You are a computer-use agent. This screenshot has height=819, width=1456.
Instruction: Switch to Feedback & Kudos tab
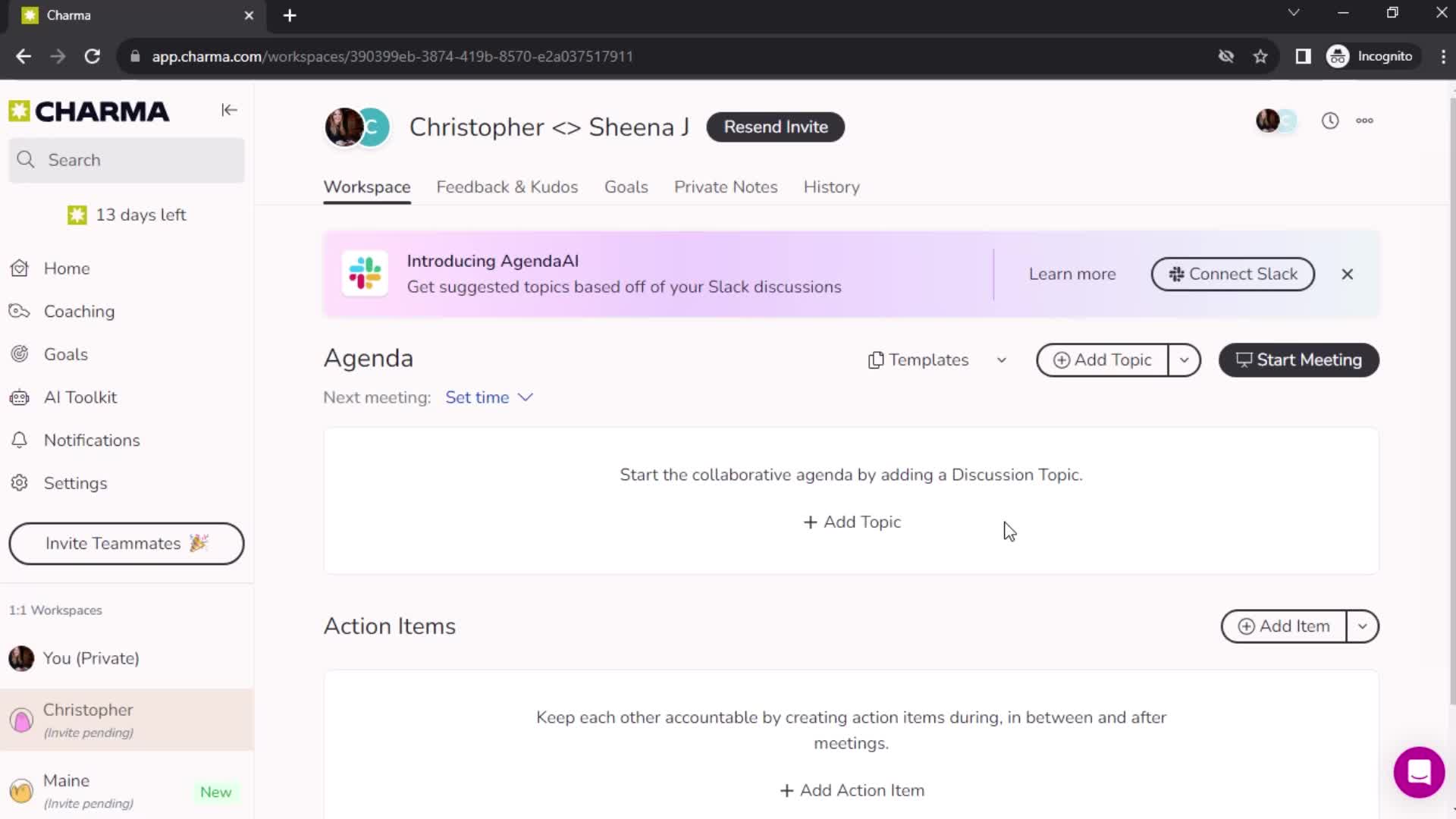pyautogui.click(x=507, y=187)
